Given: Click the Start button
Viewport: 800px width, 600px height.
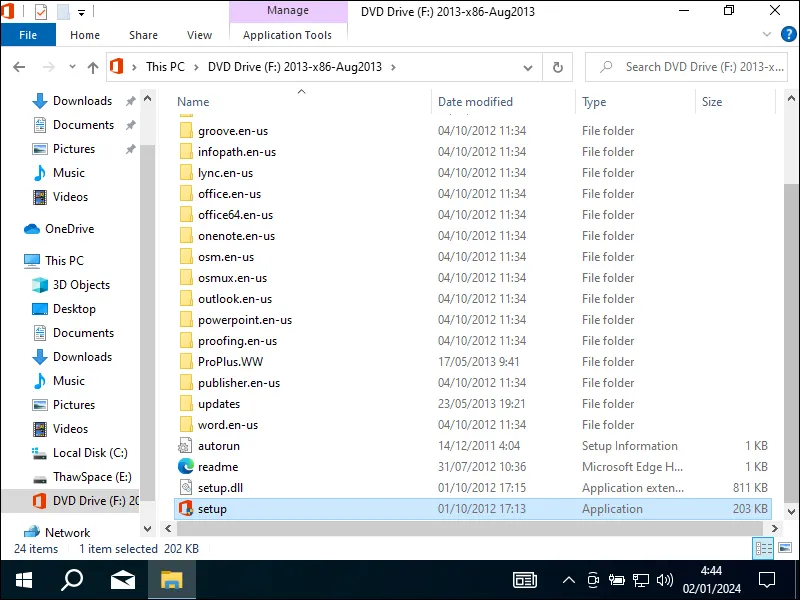Looking at the screenshot, I should pos(22,580).
